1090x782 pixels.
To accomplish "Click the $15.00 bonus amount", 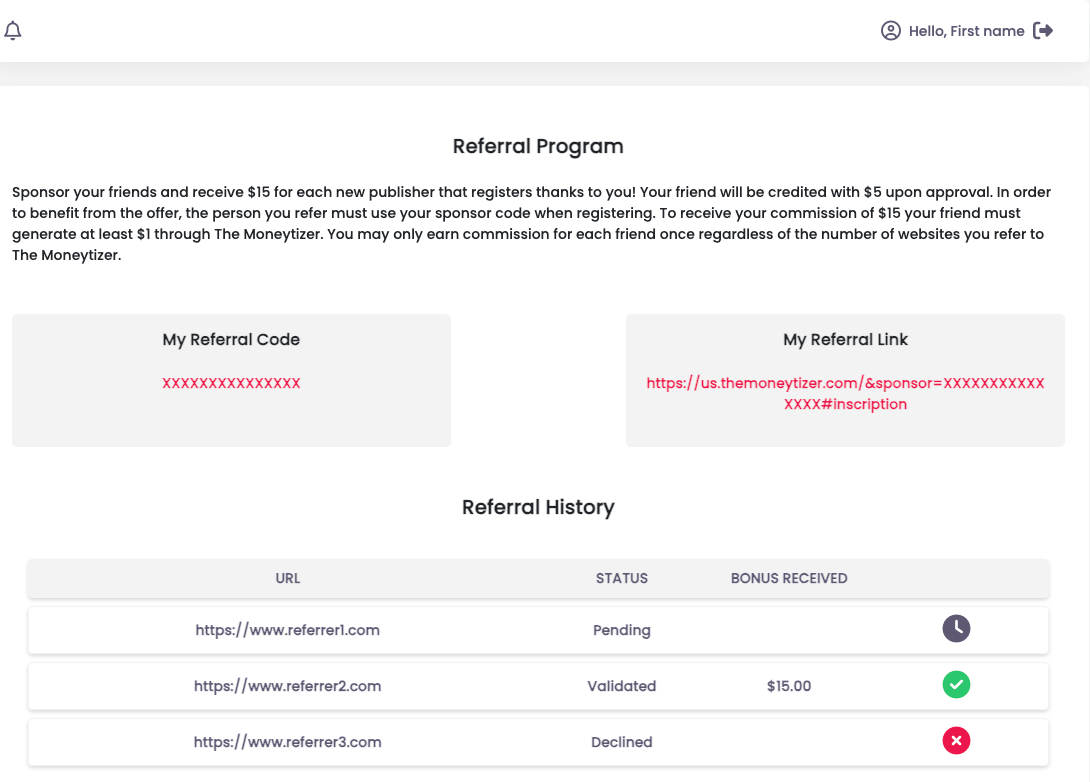I will click(x=789, y=686).
